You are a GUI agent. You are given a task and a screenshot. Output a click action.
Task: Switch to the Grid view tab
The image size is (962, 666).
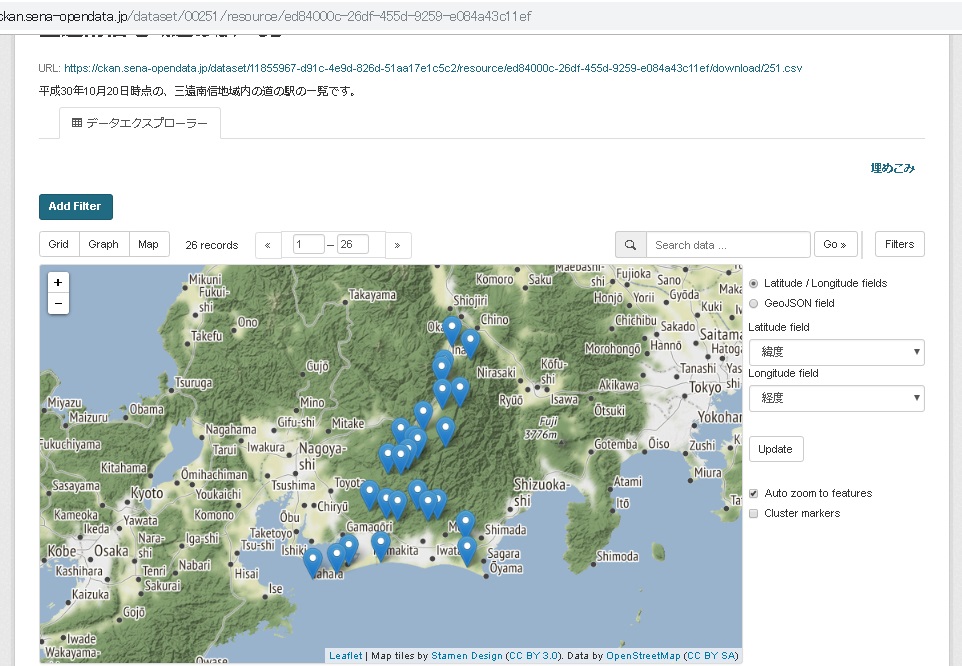click(59, 245)
